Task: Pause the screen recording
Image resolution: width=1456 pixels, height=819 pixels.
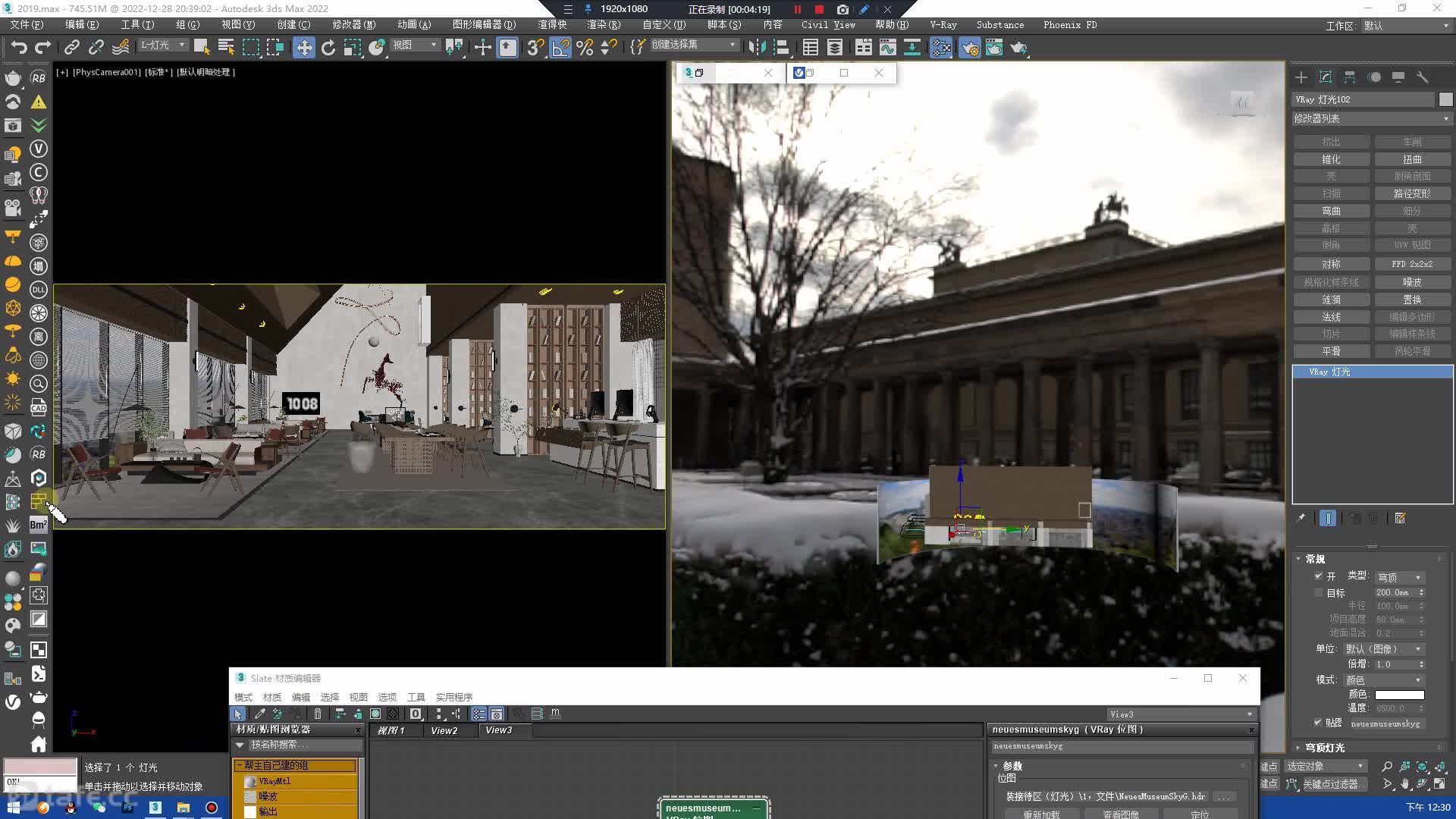Action: click(798, 9)
